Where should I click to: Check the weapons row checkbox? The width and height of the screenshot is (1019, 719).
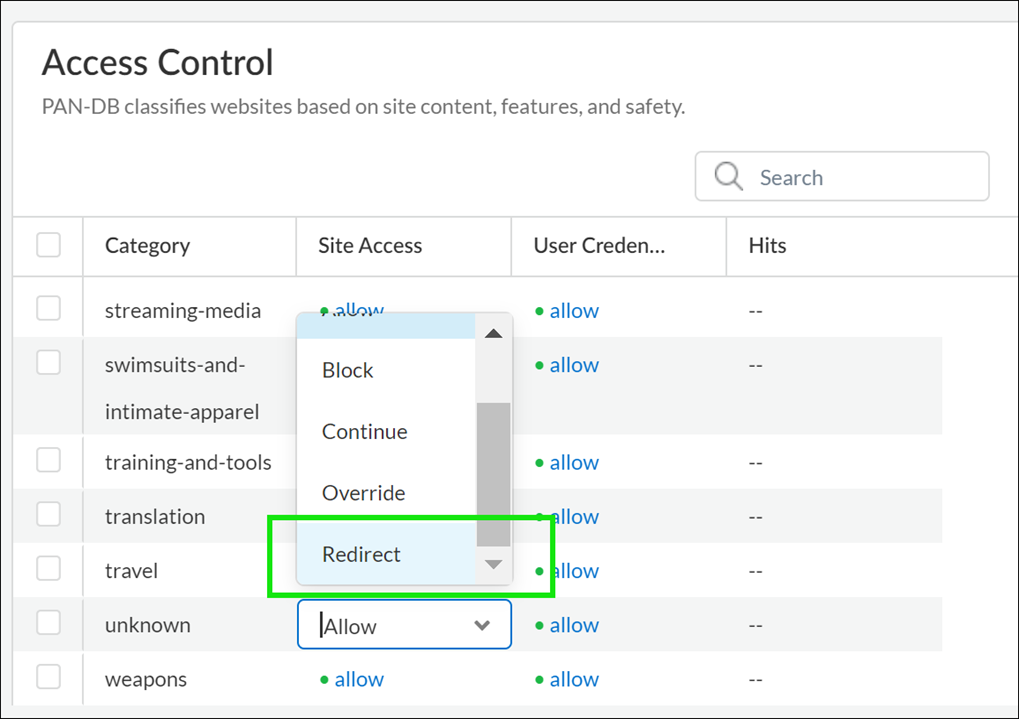pos(49,677)
